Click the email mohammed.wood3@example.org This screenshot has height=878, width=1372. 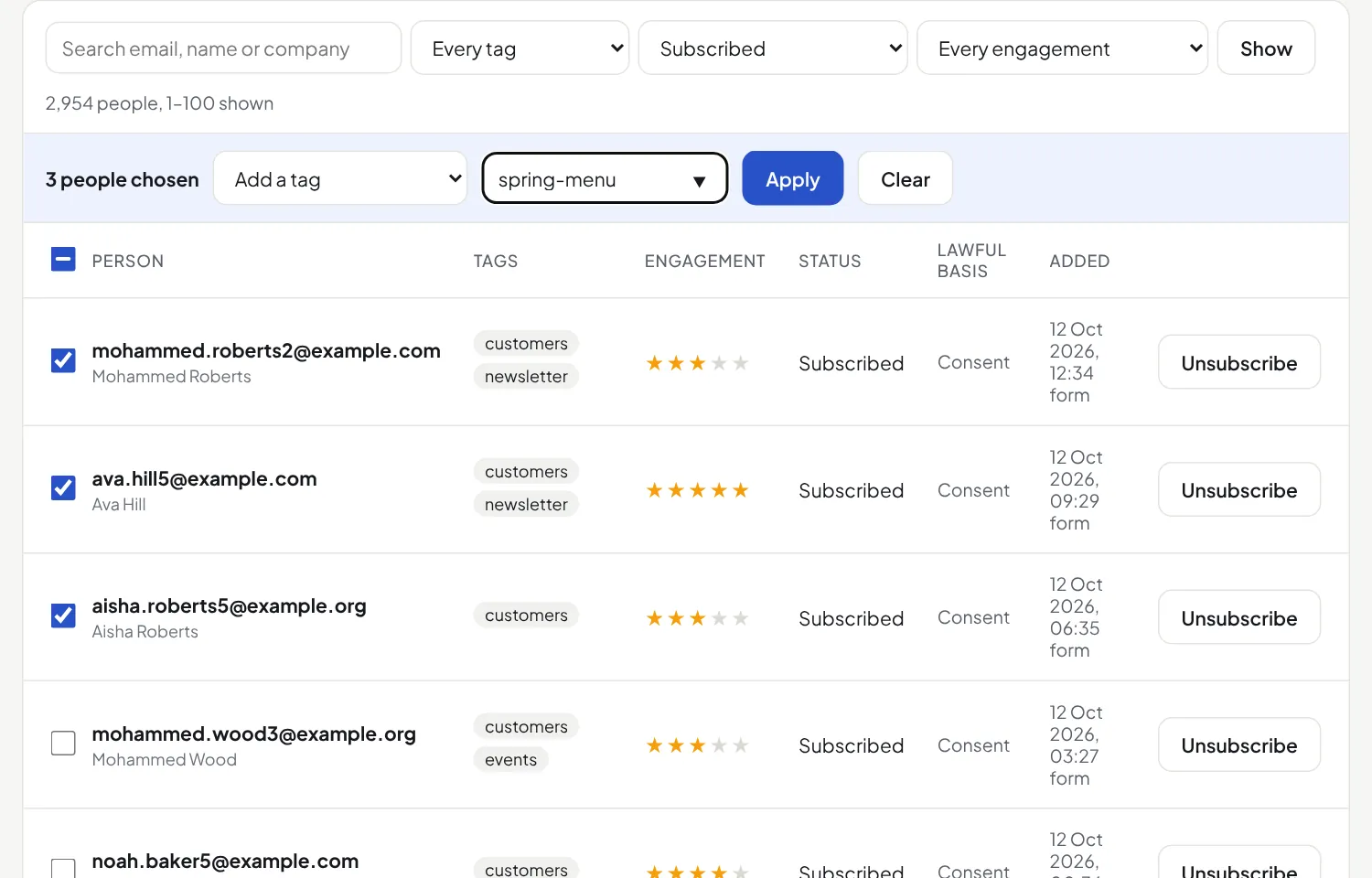(253, 733)
